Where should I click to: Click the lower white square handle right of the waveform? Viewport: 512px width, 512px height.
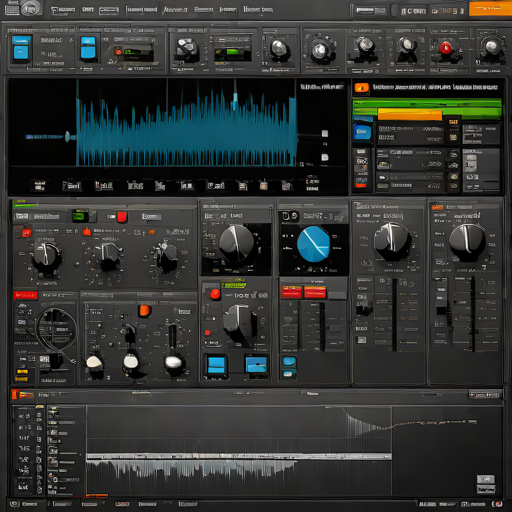[325, 157]
